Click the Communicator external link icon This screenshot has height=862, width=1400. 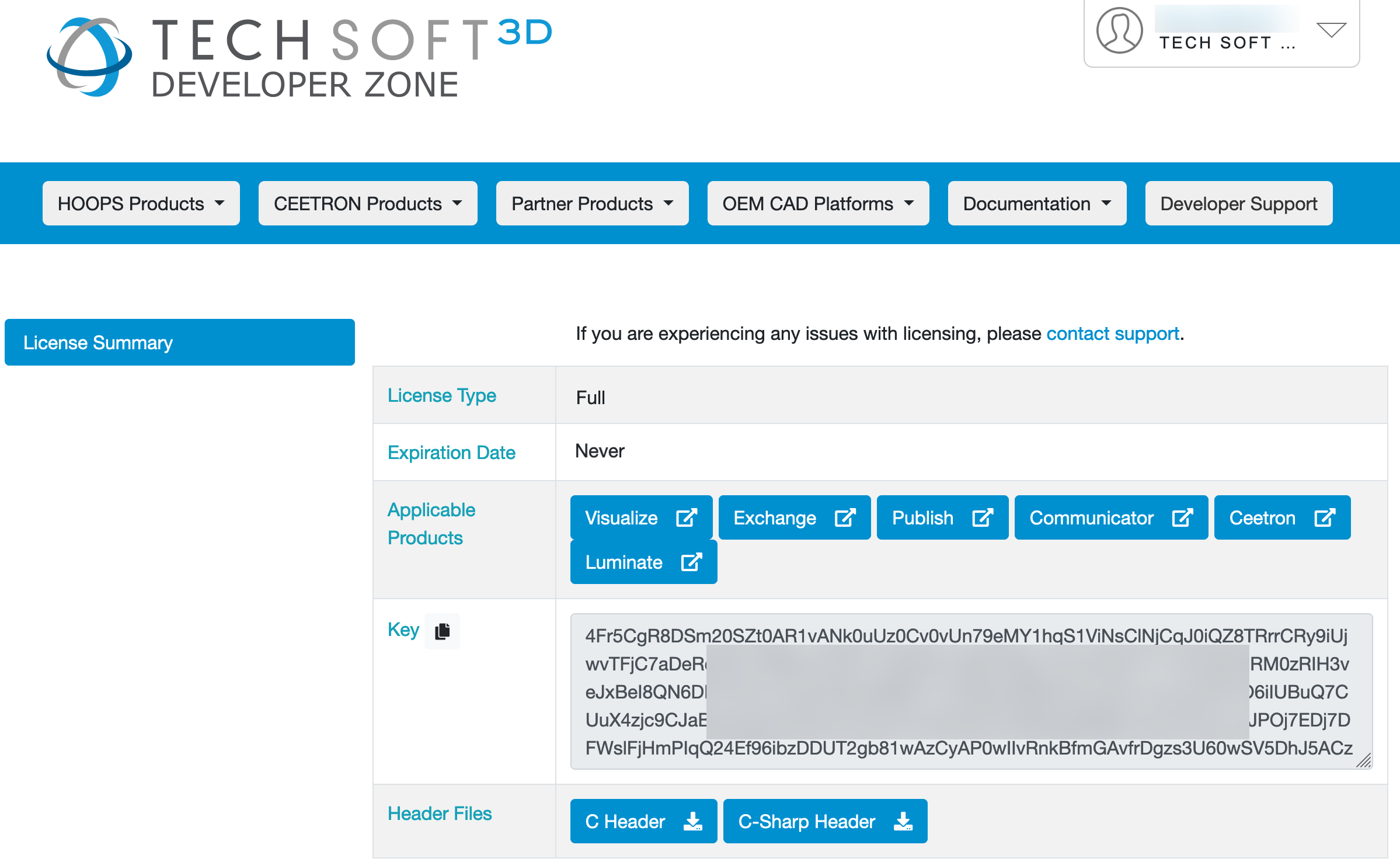[1182, 517]
